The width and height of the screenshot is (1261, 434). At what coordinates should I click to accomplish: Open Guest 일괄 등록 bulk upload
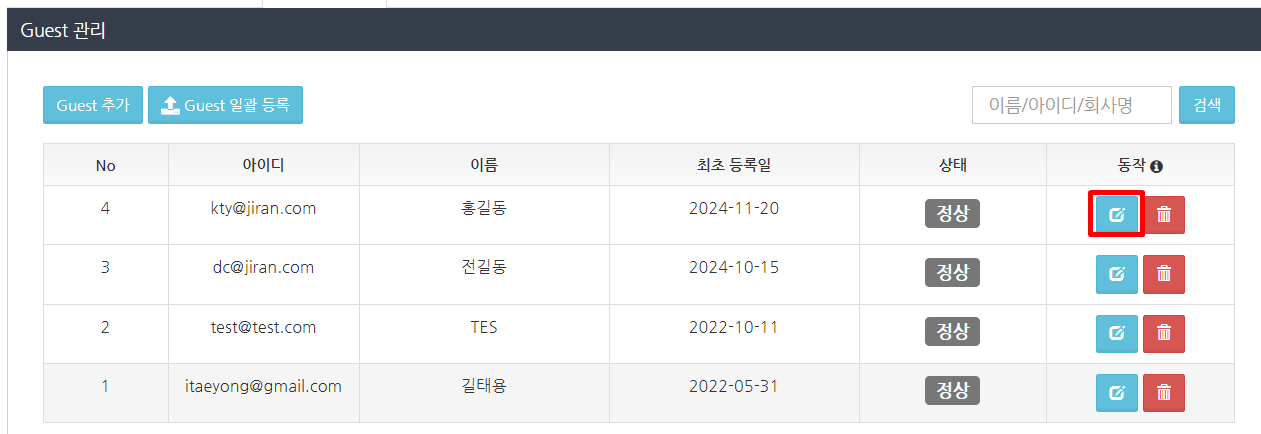(225, 105)
